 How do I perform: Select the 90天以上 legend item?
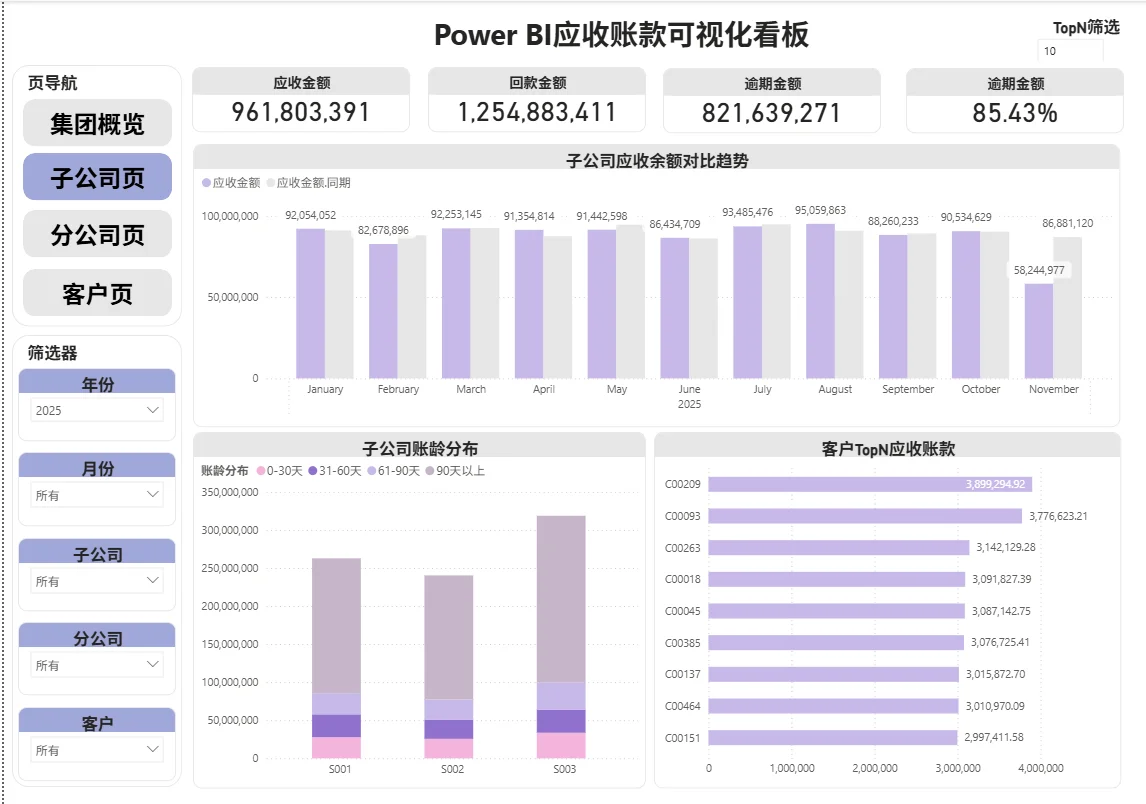455,471
